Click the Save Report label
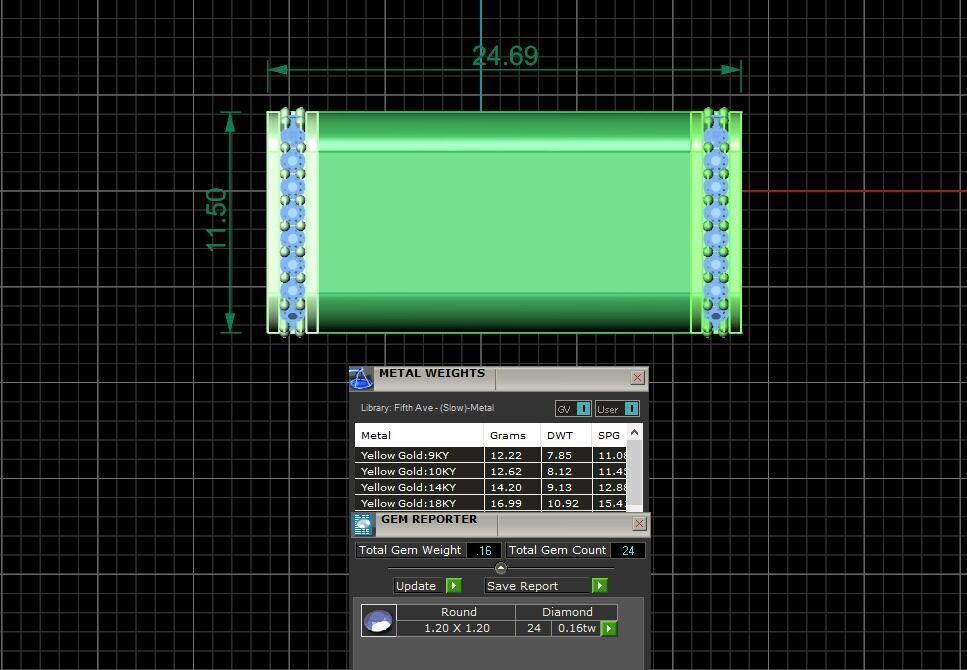The width and height of the screenshot is (967, 670). click(x=522, y=585)
